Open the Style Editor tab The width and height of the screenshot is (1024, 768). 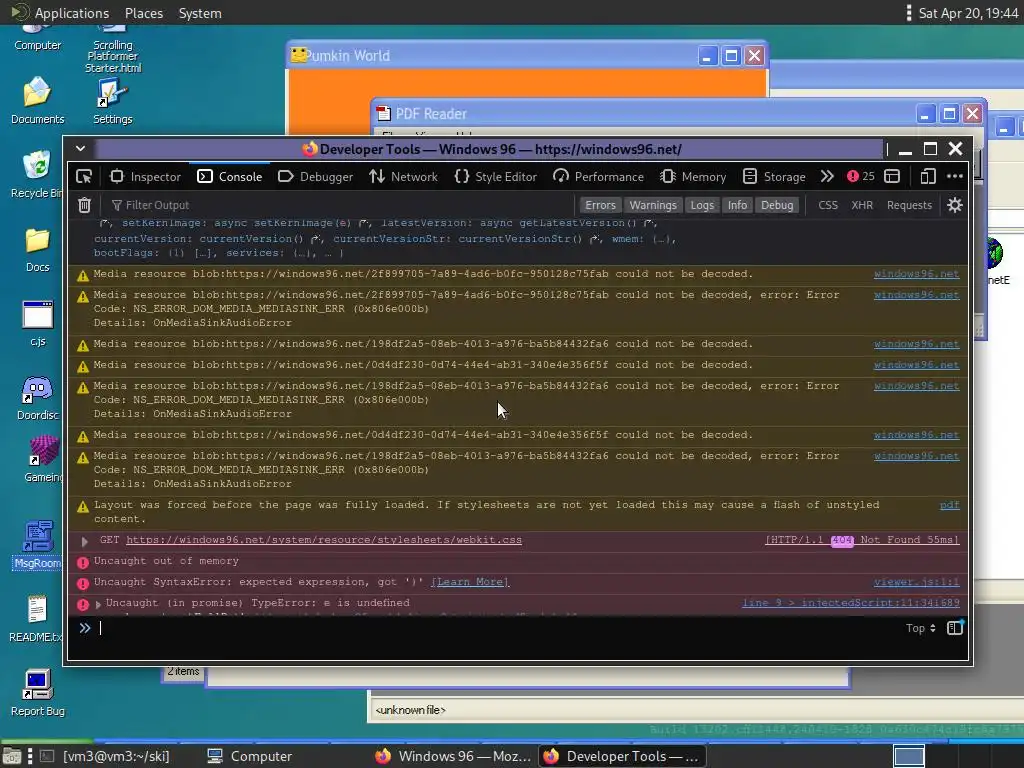coord(496,176)
